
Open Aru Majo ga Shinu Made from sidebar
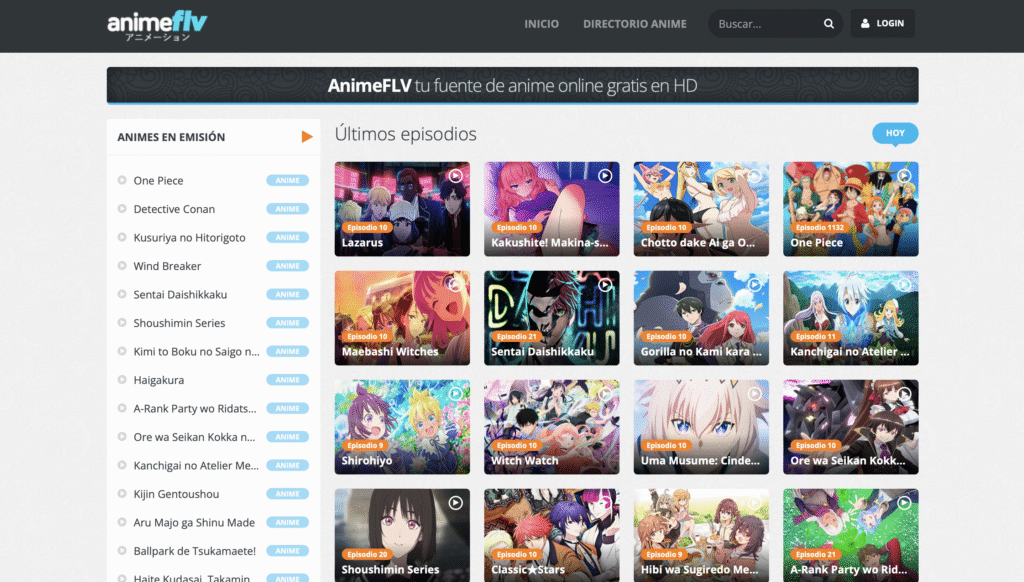click(x=194, y=523)
